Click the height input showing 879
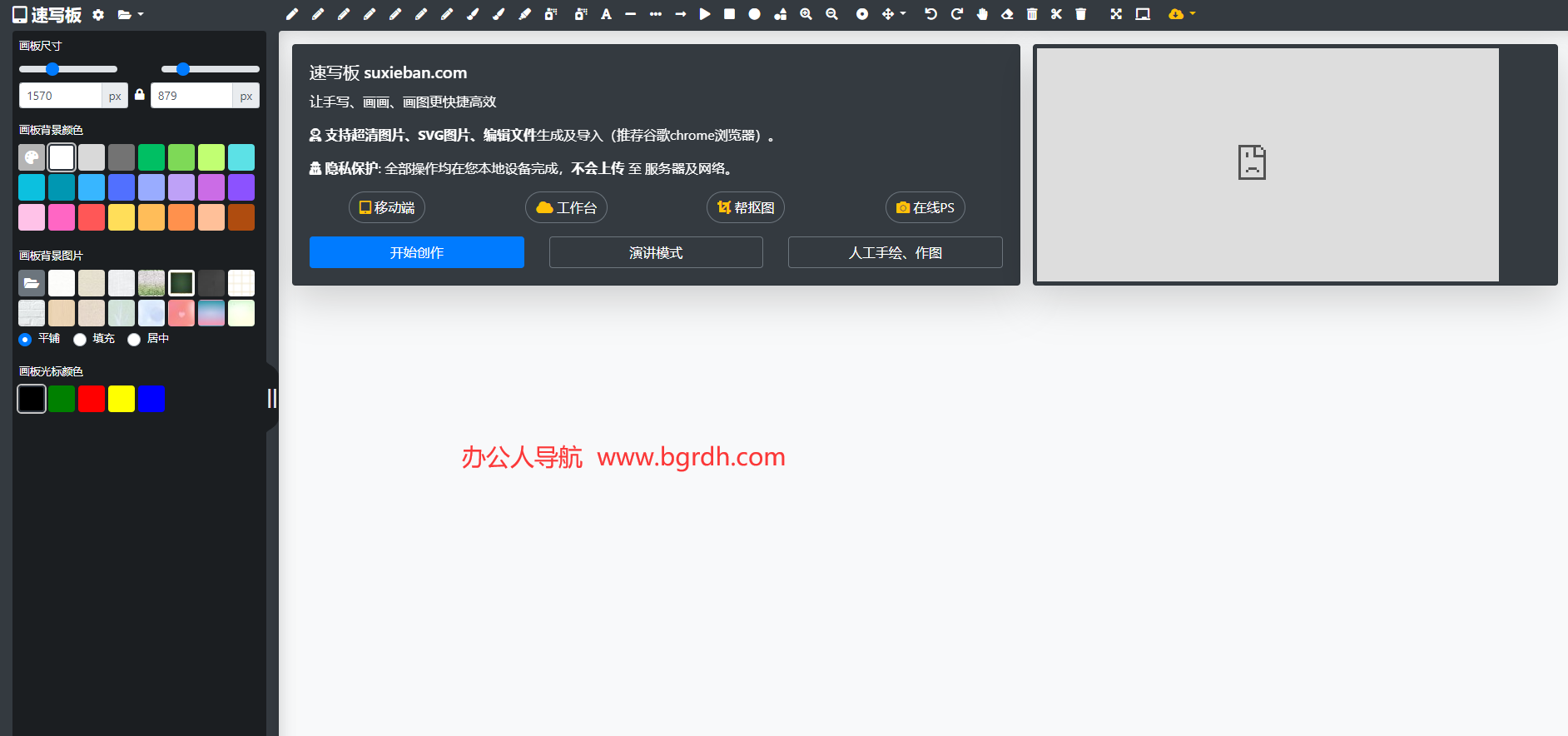Viewport: 1568px width, 736px height. click(191, 96)
